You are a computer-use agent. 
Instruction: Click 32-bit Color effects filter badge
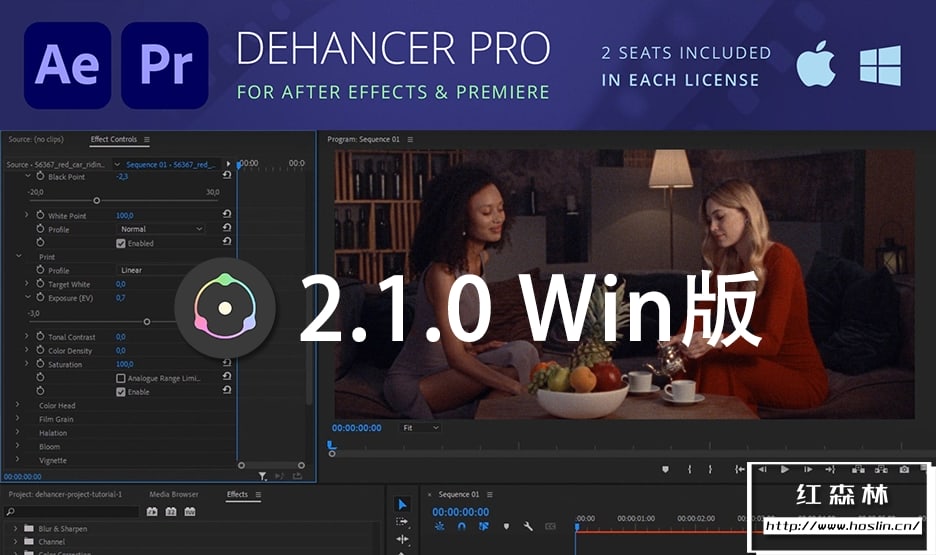[x=171, y=511]
